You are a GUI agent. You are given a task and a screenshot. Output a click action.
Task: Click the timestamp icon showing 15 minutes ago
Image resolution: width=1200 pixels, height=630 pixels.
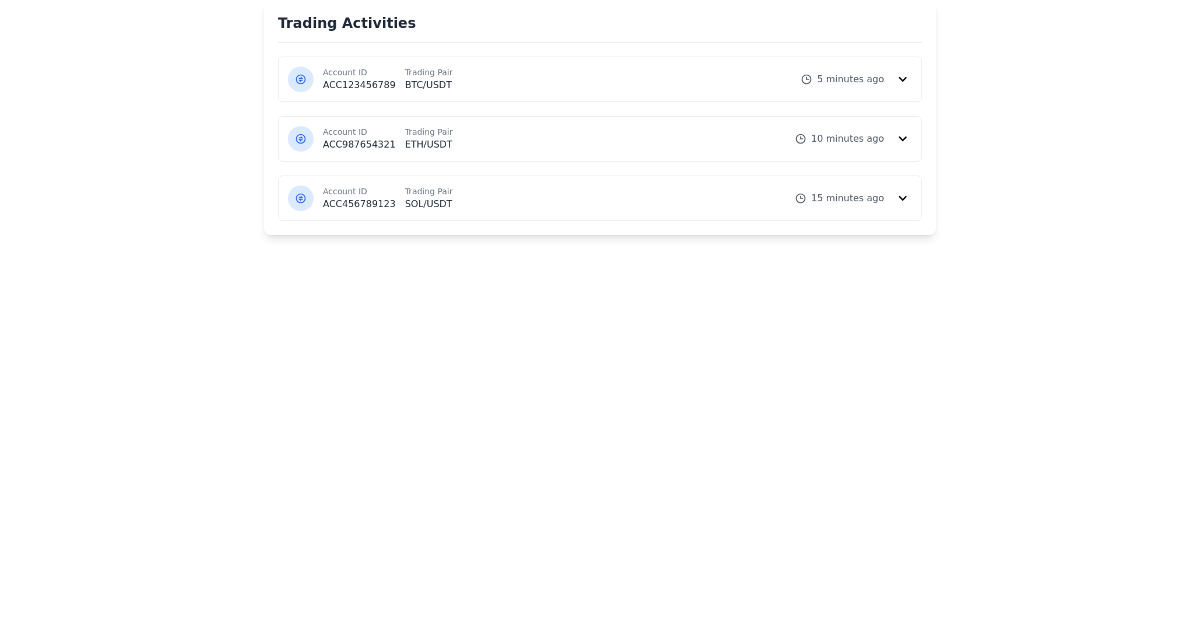[x=800, y=198]
